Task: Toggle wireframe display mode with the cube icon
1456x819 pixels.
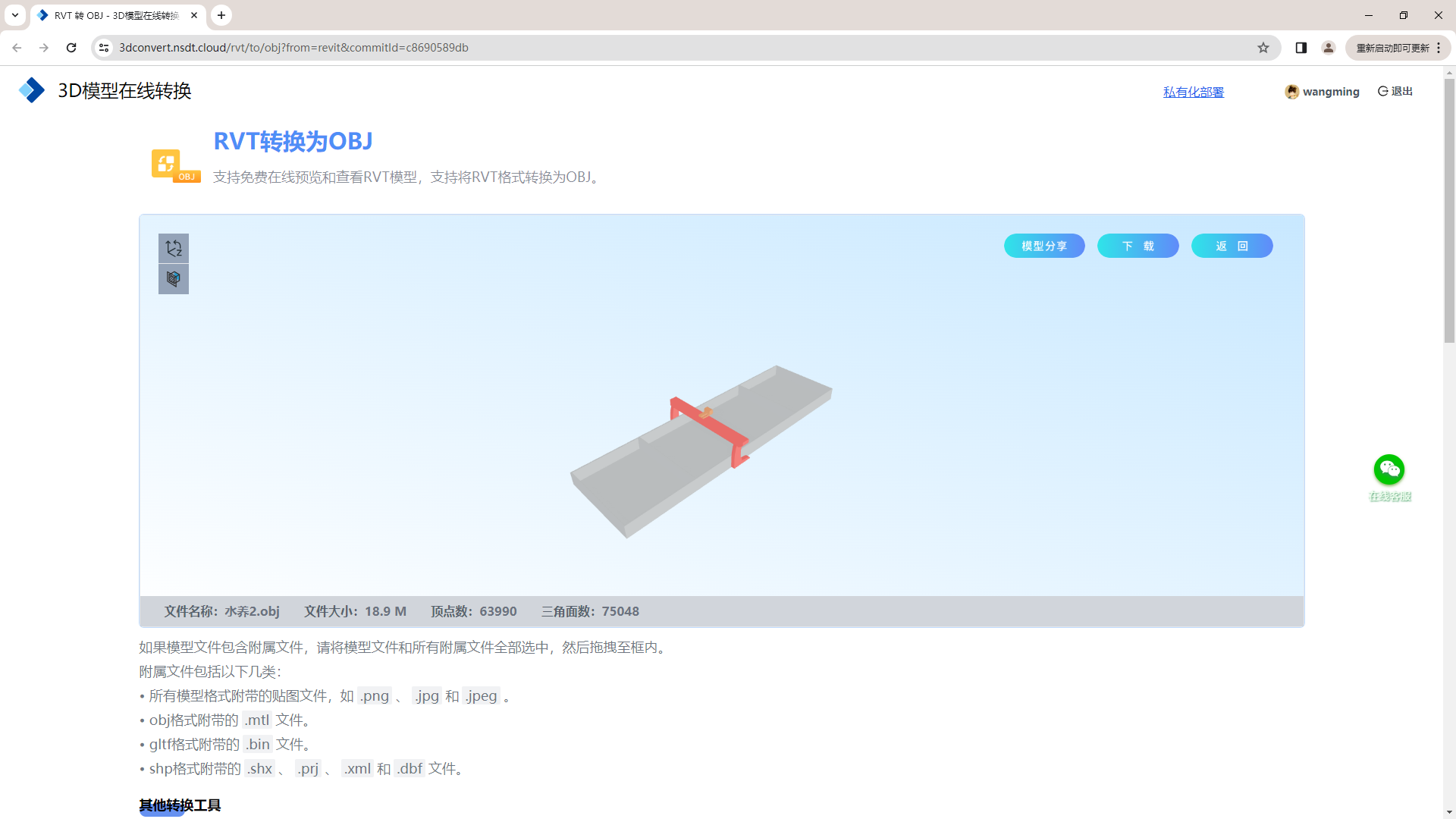Action: [x=173, y=278]
